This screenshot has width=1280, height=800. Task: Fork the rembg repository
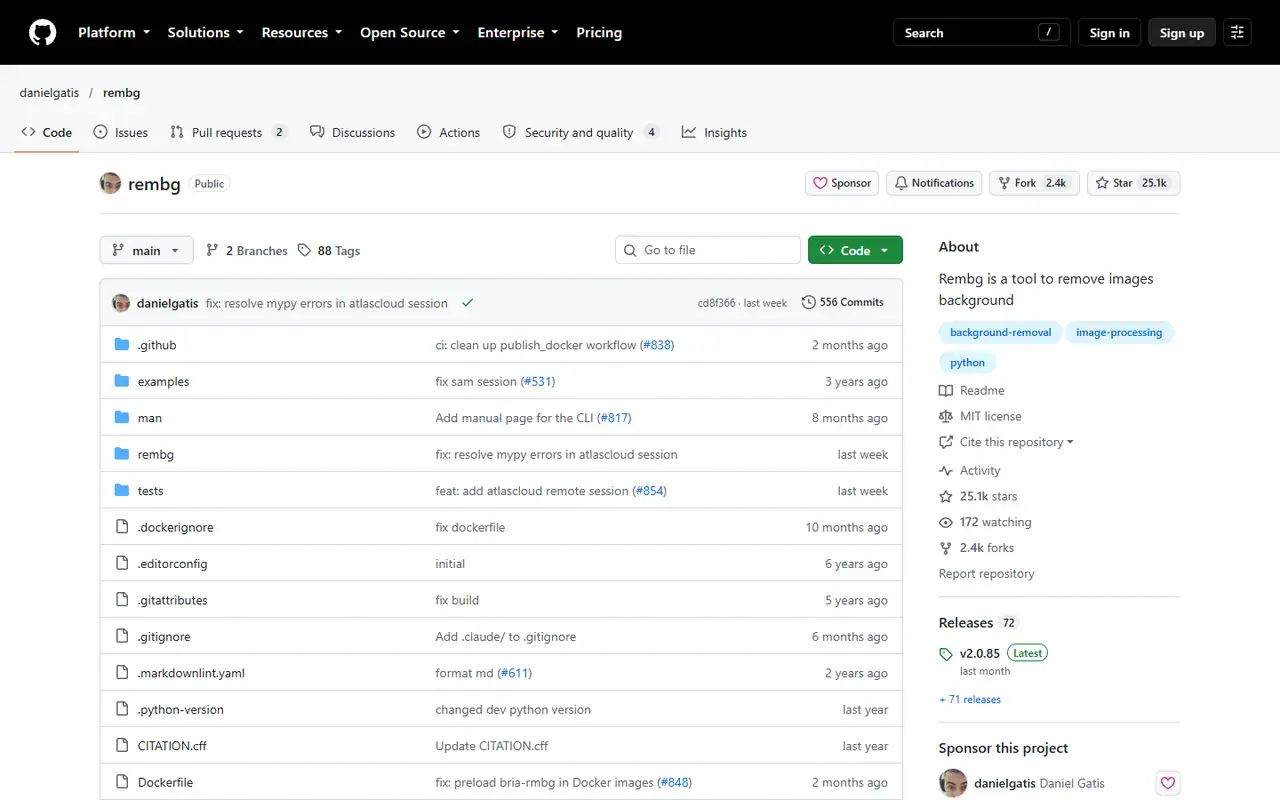1034,183
